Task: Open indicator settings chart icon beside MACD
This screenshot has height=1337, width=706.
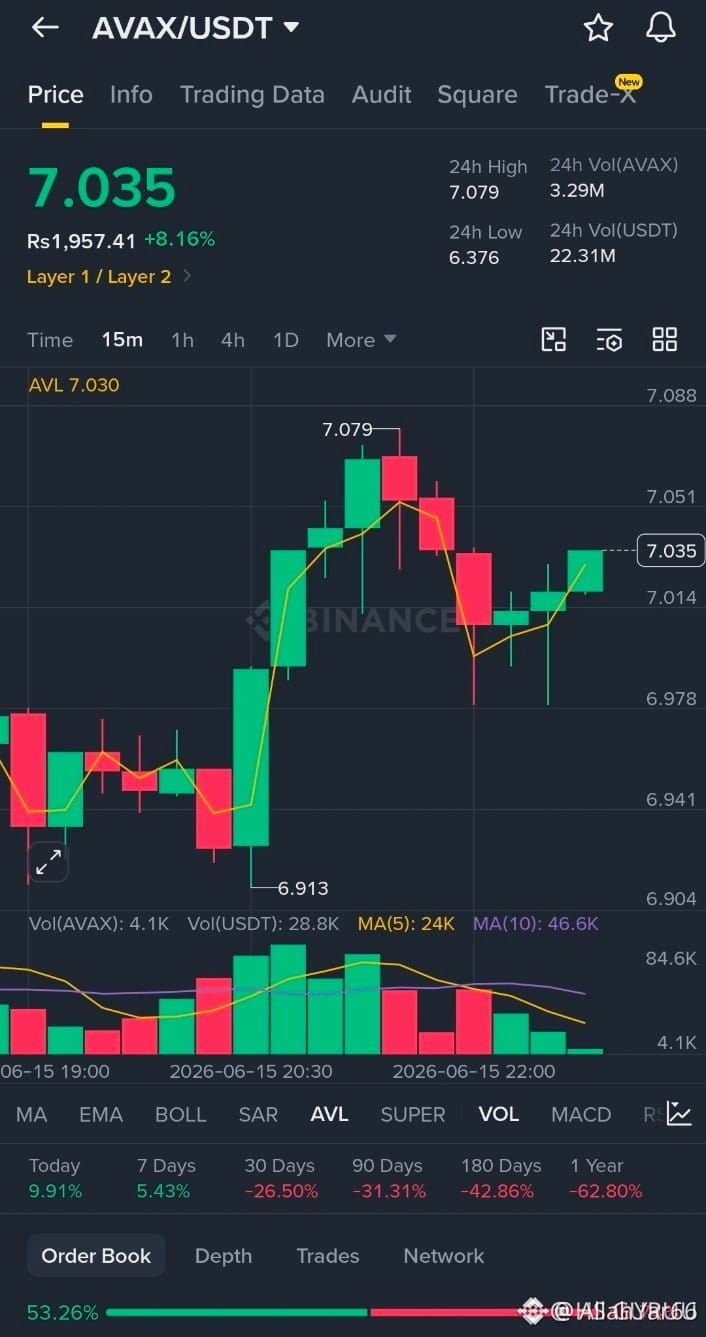Action: 680,1114
